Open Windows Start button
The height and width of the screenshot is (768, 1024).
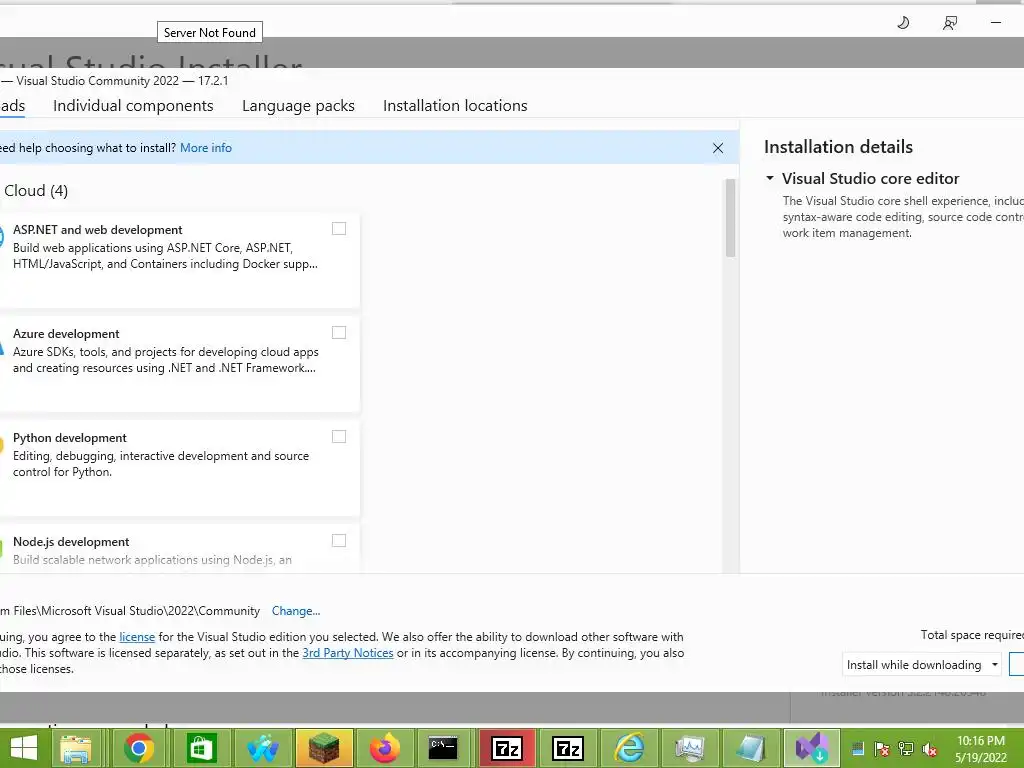click(x=24, y=748)
